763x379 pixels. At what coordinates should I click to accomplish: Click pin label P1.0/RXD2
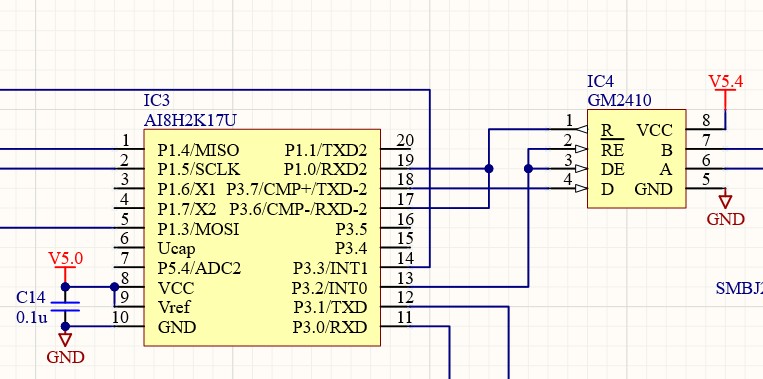coord(325,169)
